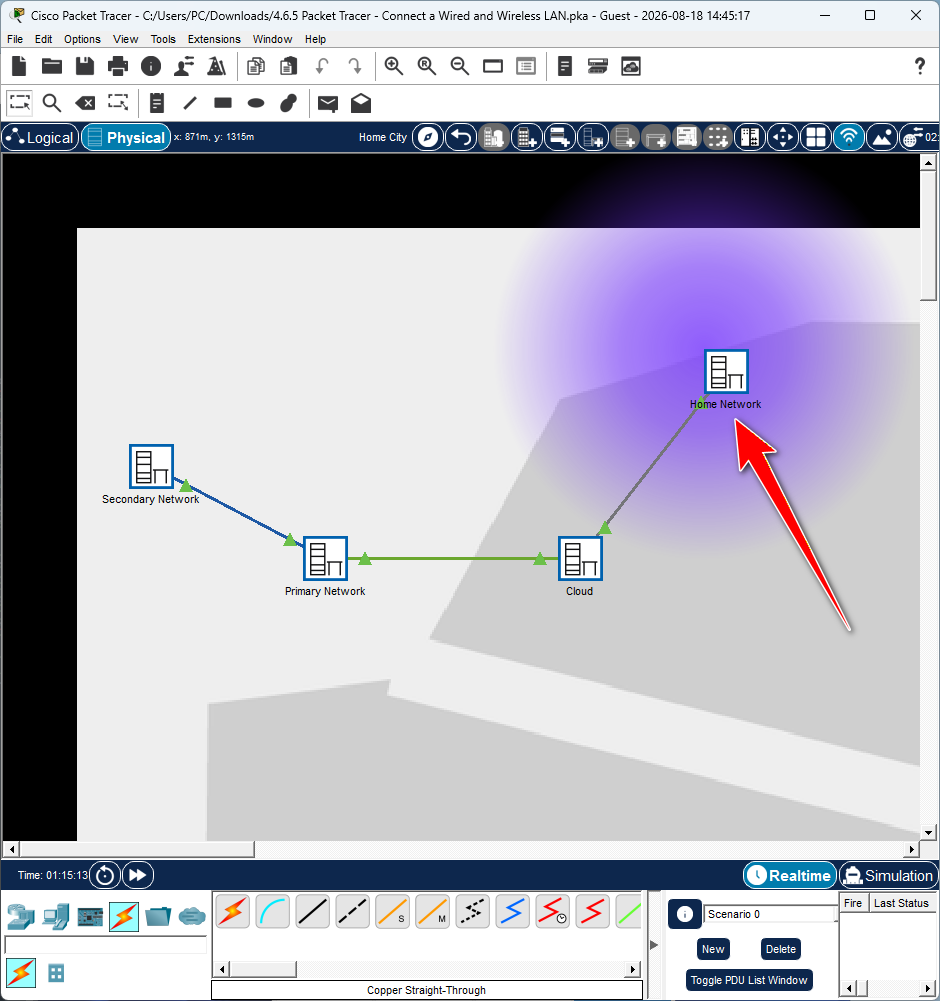Select the Draw Rectangle tool

[x=223, y=103]
